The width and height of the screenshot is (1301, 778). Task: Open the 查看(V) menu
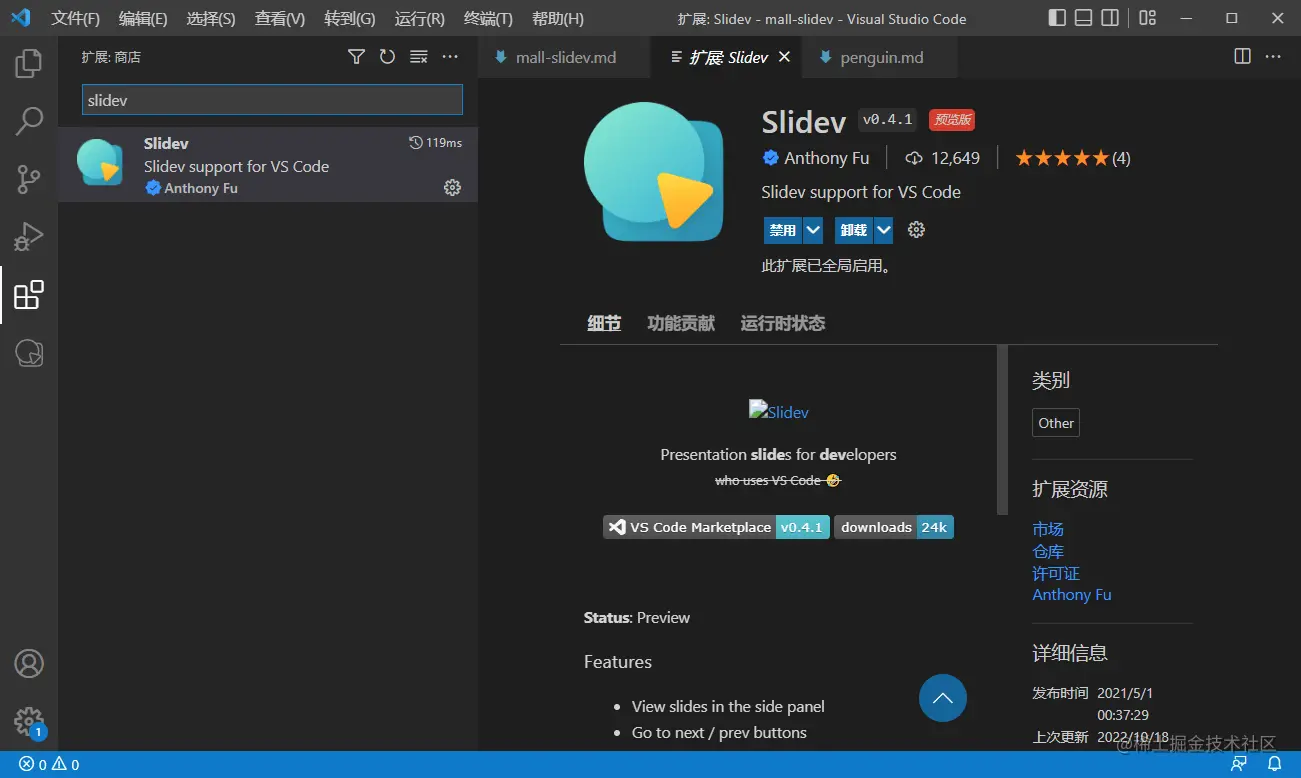click(x=280, y=18)
